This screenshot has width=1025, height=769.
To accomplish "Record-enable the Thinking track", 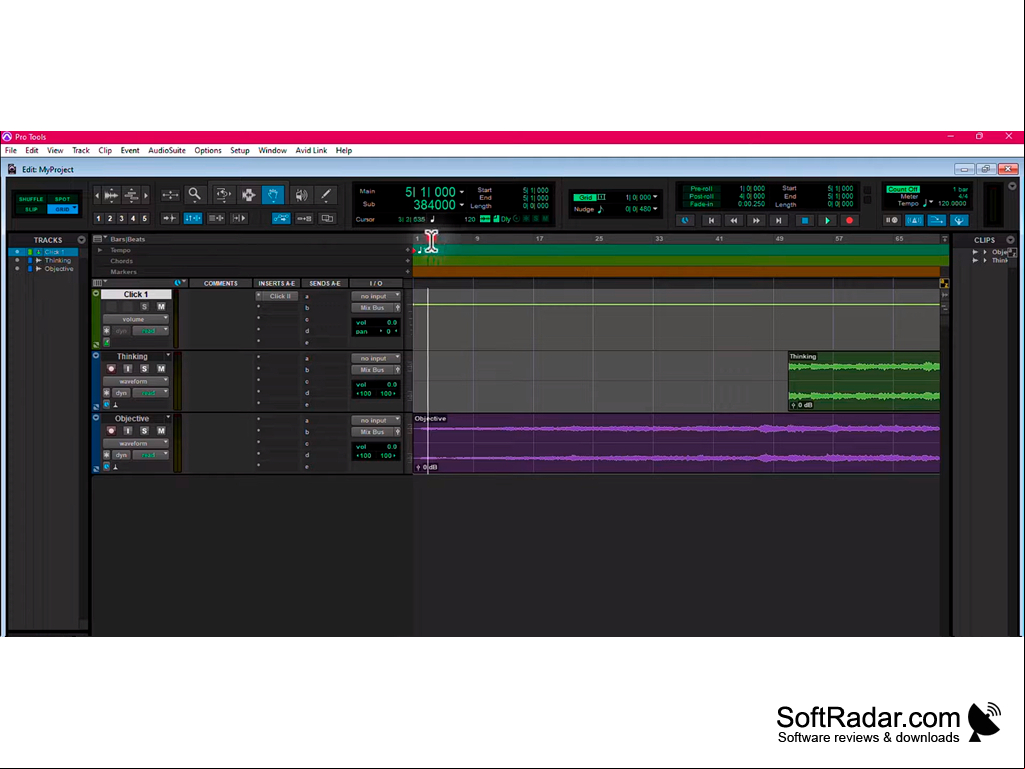I will [x=111, y=369].
